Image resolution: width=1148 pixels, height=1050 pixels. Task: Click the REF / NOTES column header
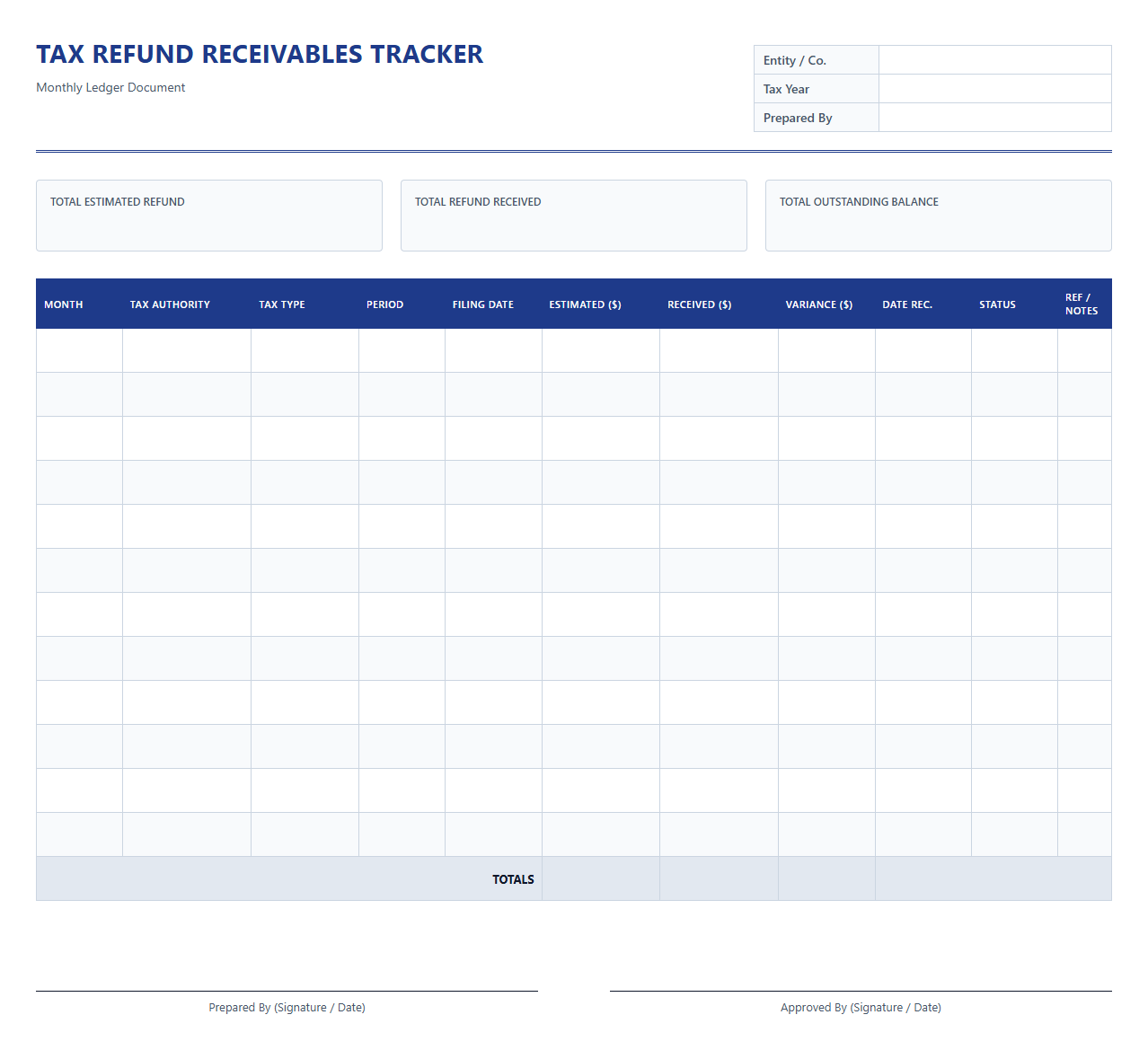[1085, 304]
